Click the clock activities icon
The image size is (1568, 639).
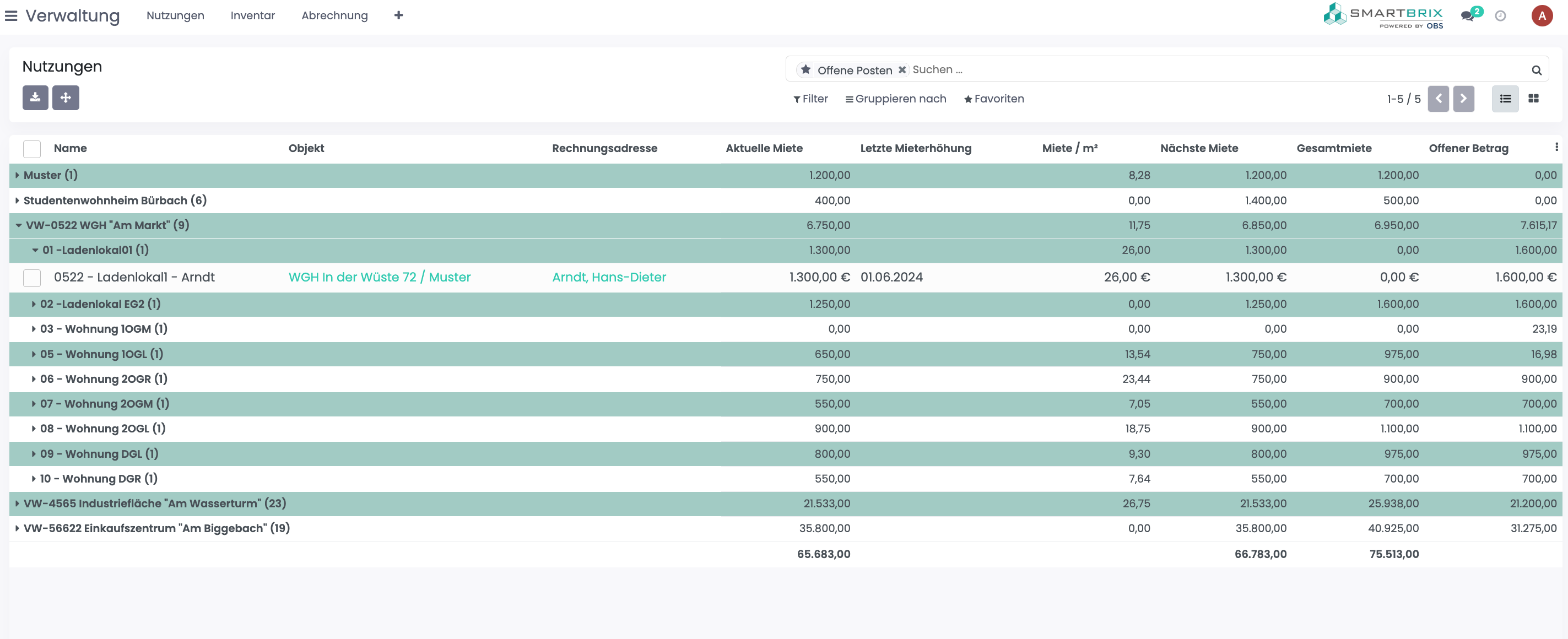1500,16
